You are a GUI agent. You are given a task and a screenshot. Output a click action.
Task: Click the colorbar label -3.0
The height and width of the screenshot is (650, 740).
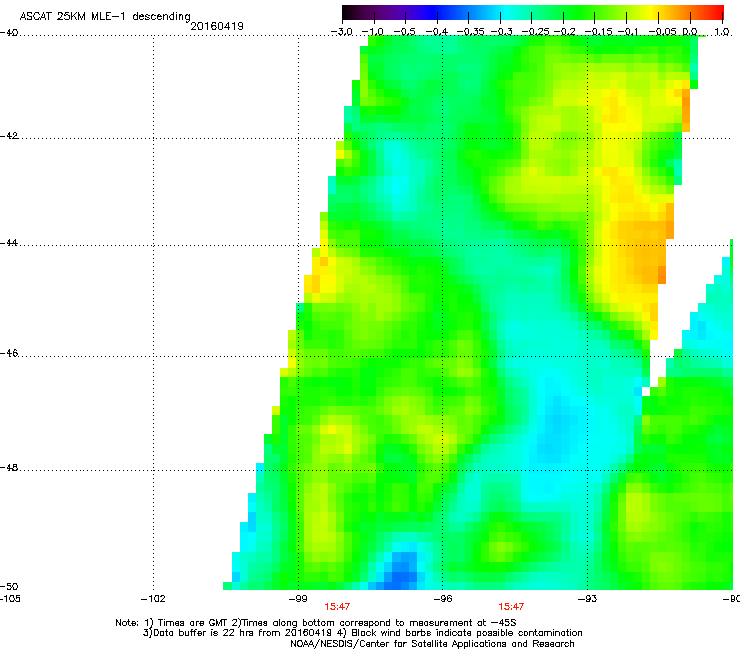point(341,32)
